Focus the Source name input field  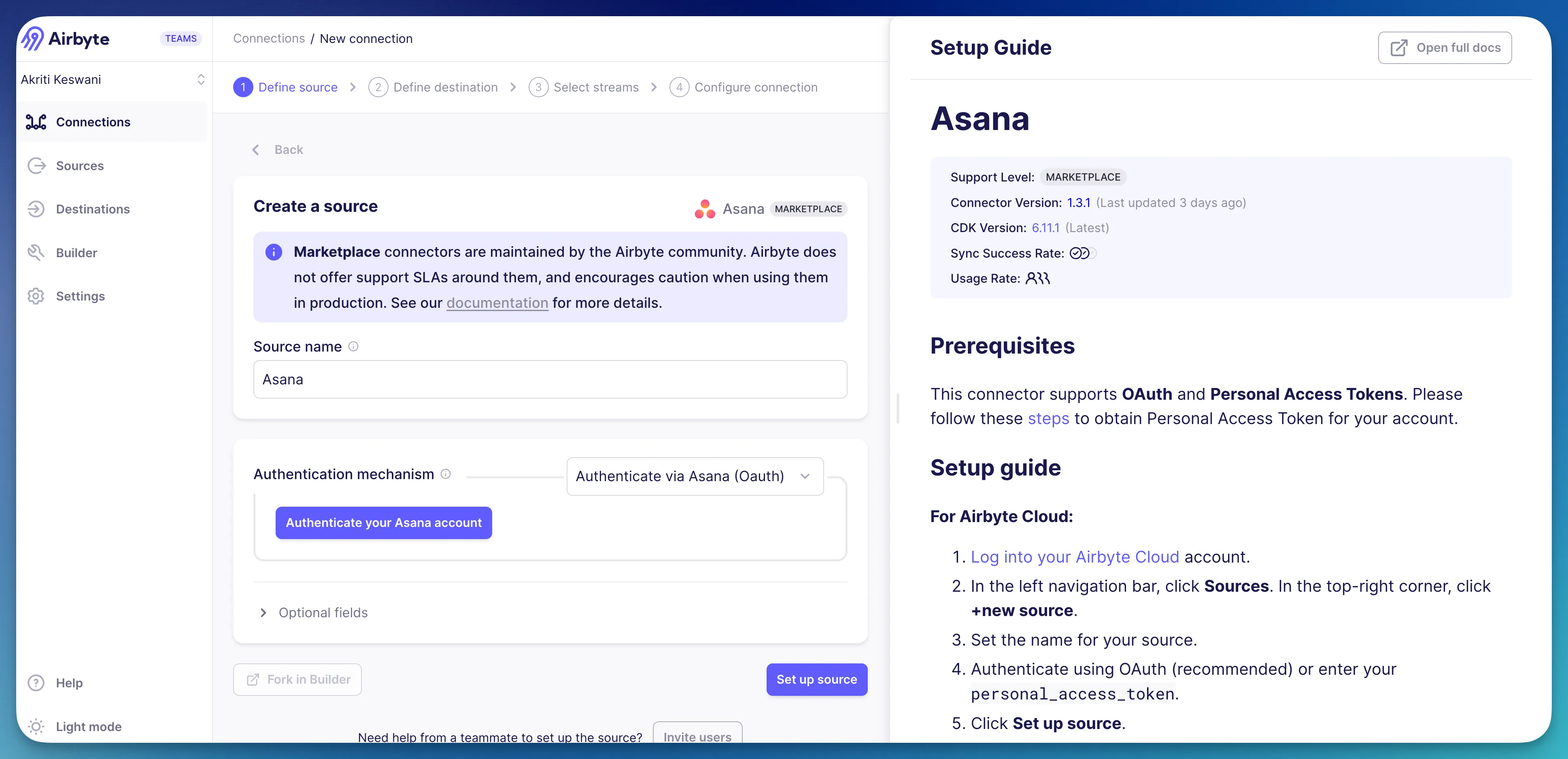click(x=550, y=379)
